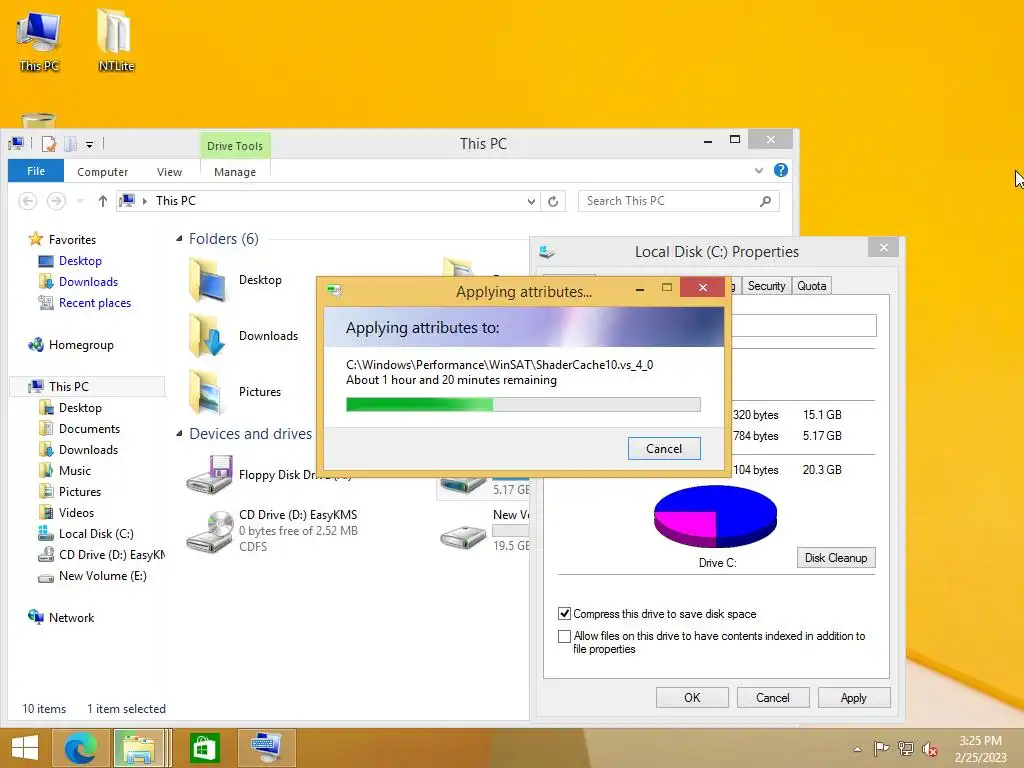This screenshot has height=768, width=1024.
Task: Go back with the Back arrow
Action: click(x=27, y=201)
